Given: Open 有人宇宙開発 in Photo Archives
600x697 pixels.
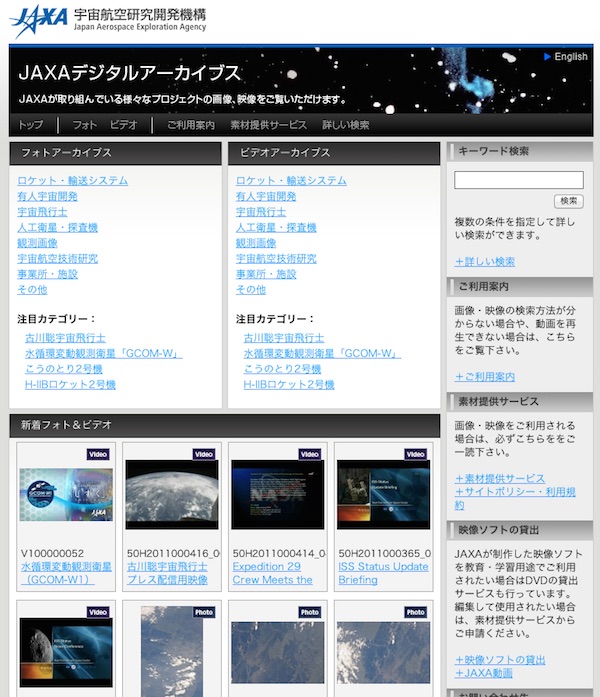Looking at the screenshot, I should point(47,196).
